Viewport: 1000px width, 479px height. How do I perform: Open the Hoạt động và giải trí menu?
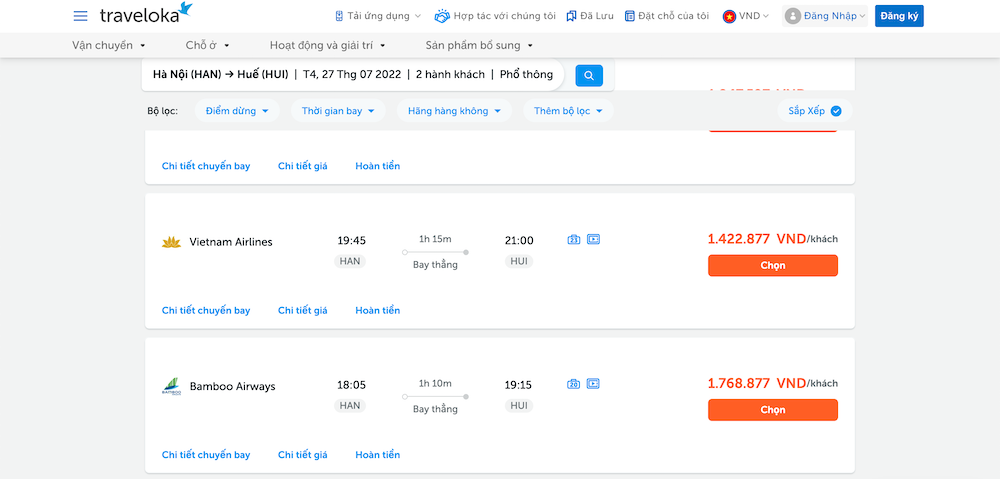[327, 45]
